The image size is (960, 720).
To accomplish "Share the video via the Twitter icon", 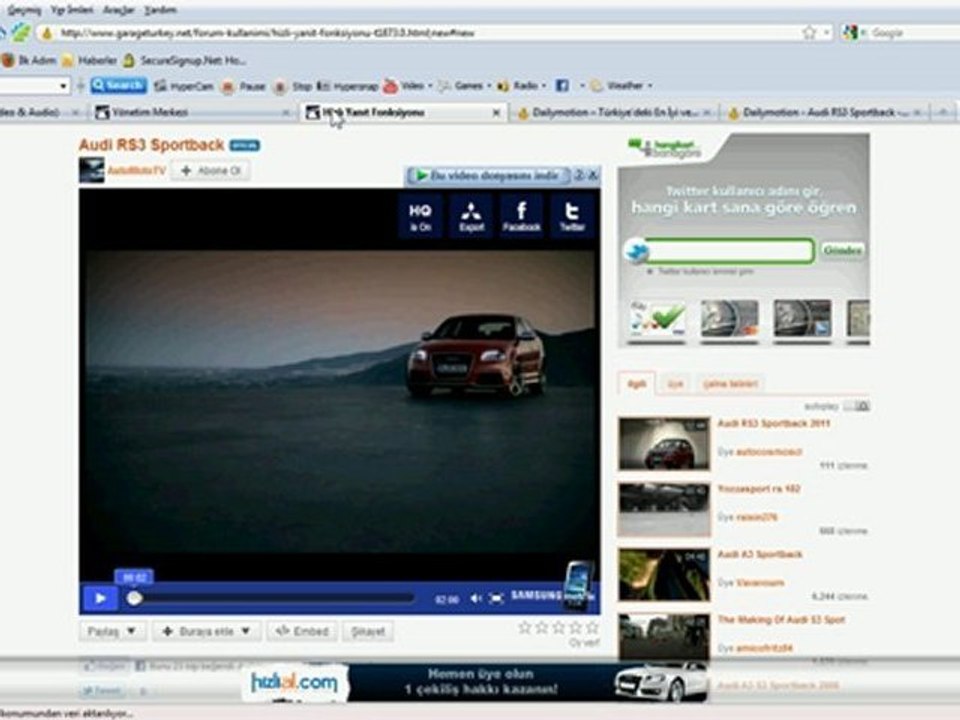I will click(x=572, y=216).
